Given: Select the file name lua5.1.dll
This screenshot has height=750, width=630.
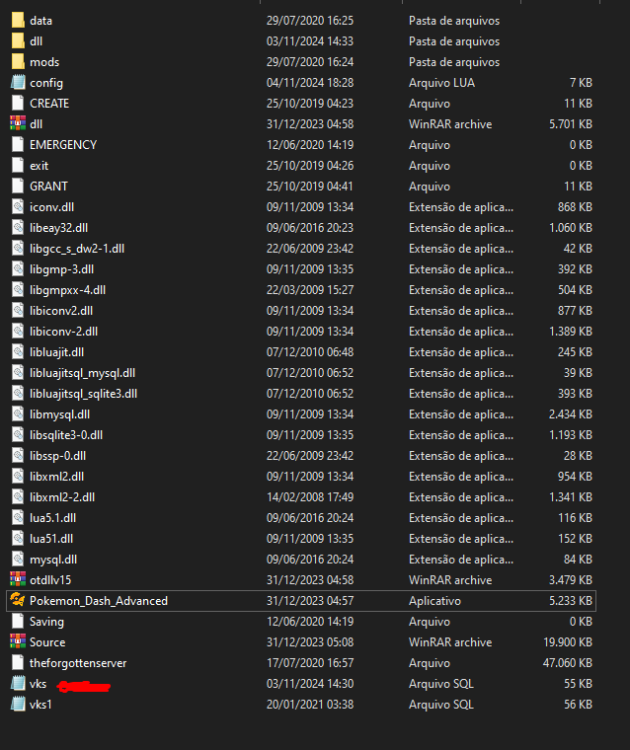Looking at the screenshot, I should [53, 518].
